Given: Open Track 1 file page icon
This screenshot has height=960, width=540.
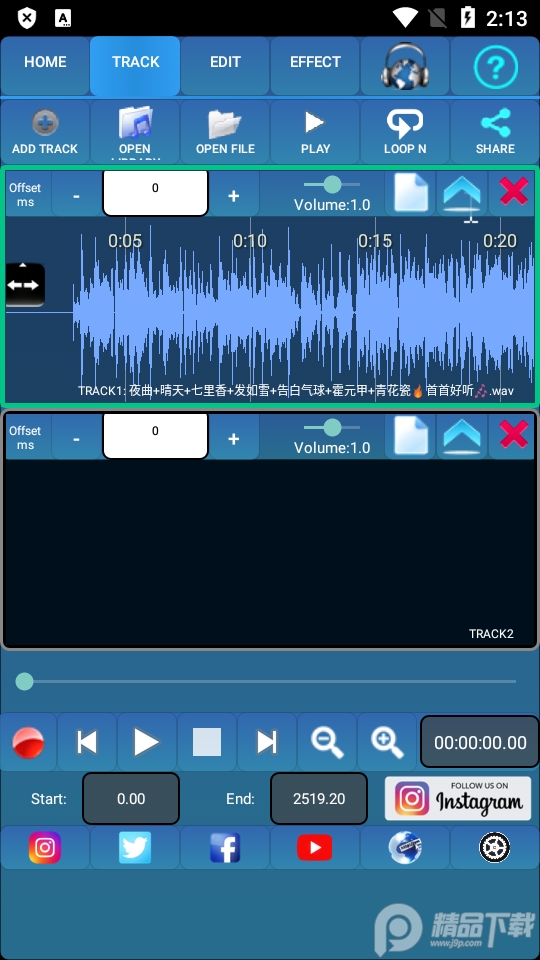Looking at the screenshot, I should [411, 193].
